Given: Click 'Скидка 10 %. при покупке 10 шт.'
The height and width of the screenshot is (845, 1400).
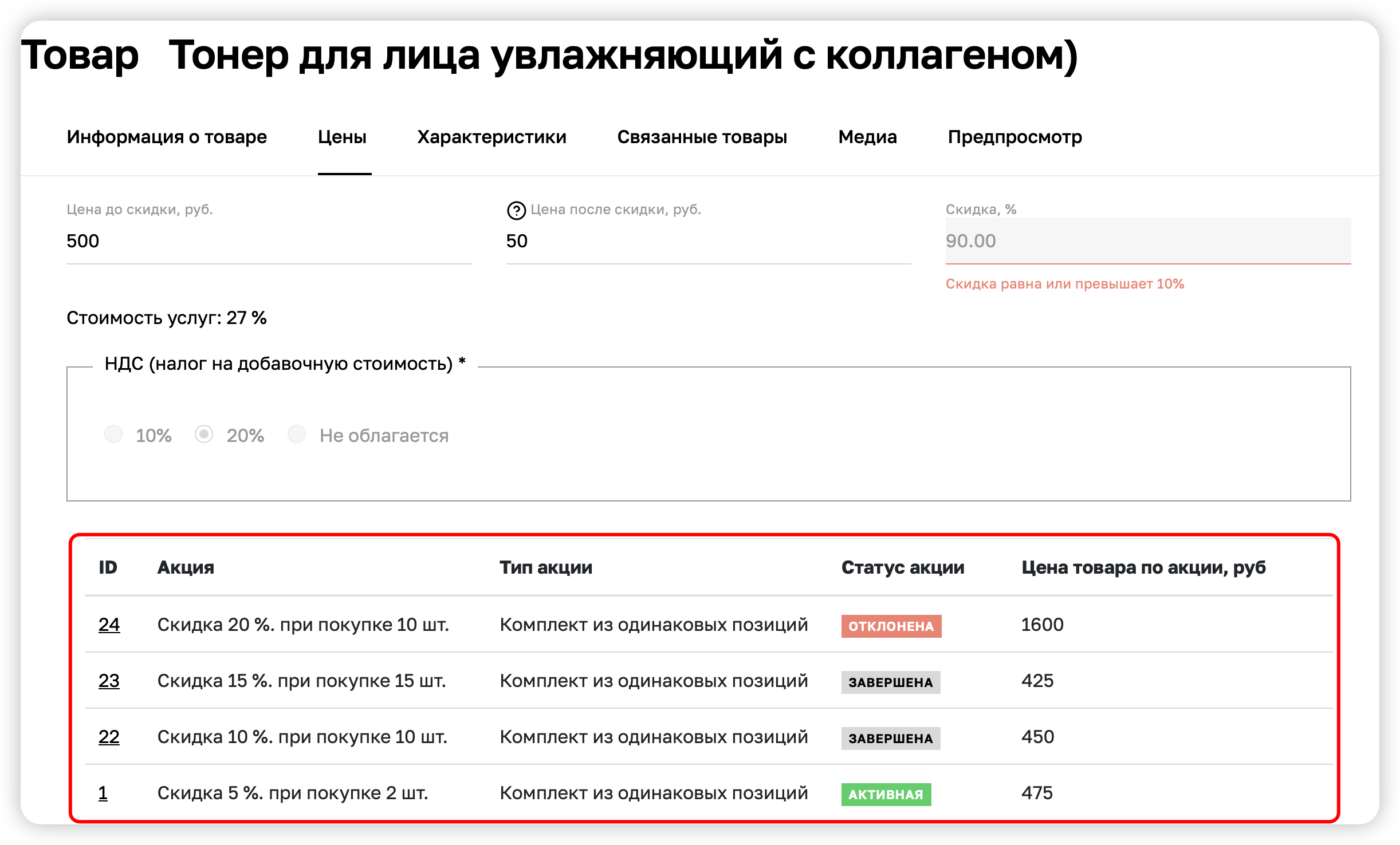Looking at the screenshot, I should pos(302,737).
